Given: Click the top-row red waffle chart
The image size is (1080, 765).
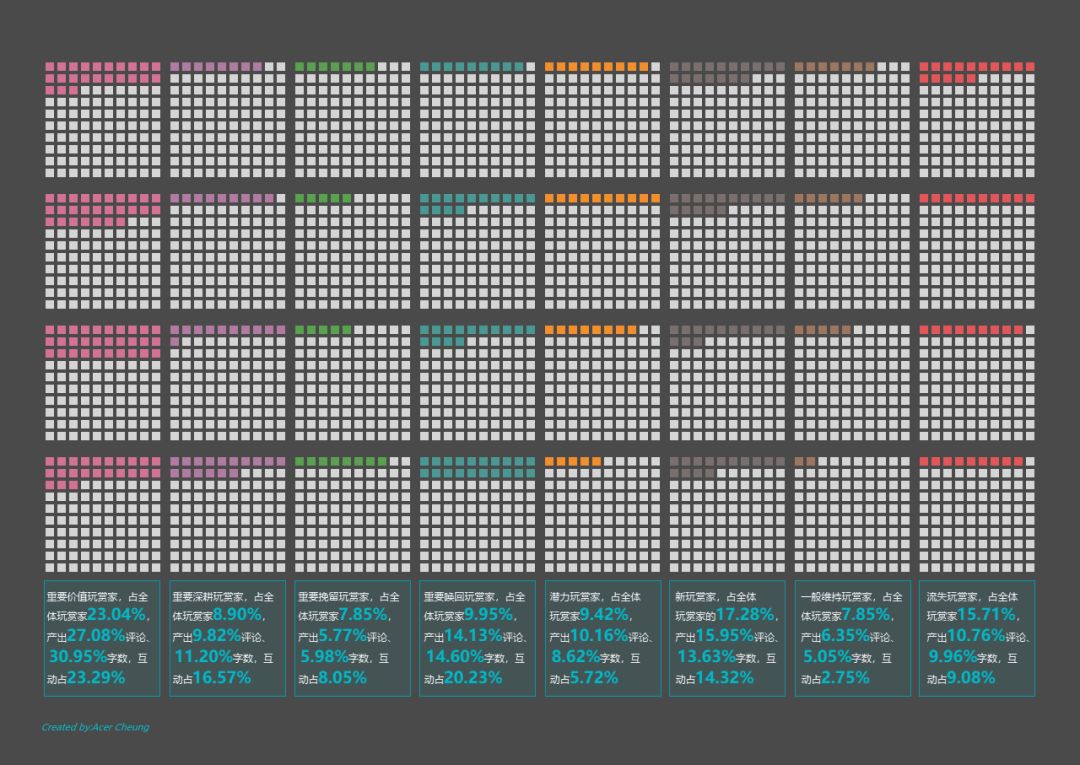Looking at the screenshot, I should [977, 119].
